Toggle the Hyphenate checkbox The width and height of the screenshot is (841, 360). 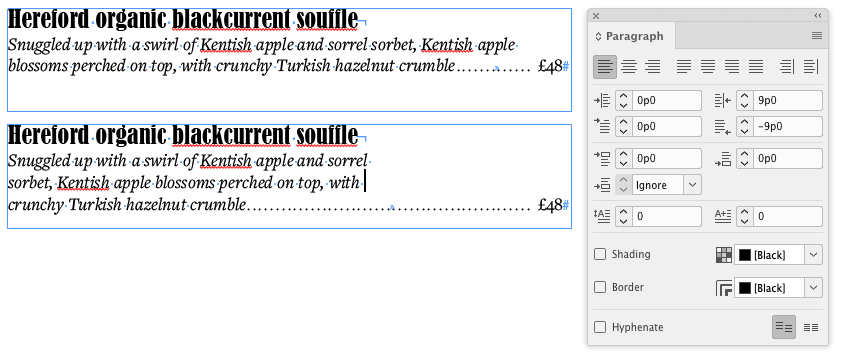tap(600, 327)
